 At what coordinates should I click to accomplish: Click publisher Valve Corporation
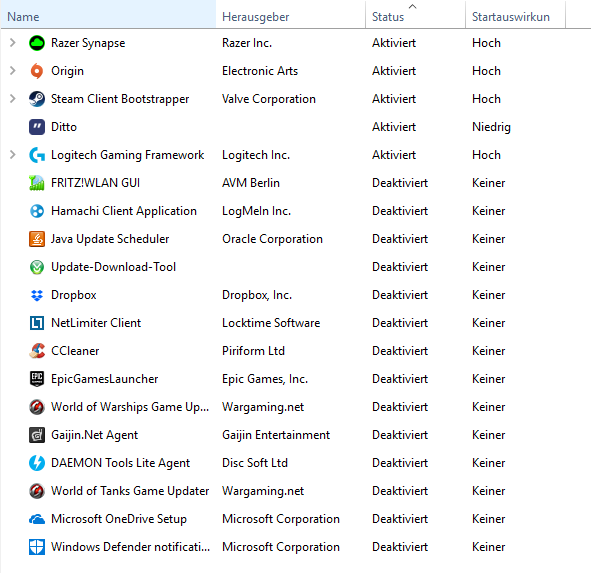269,99
